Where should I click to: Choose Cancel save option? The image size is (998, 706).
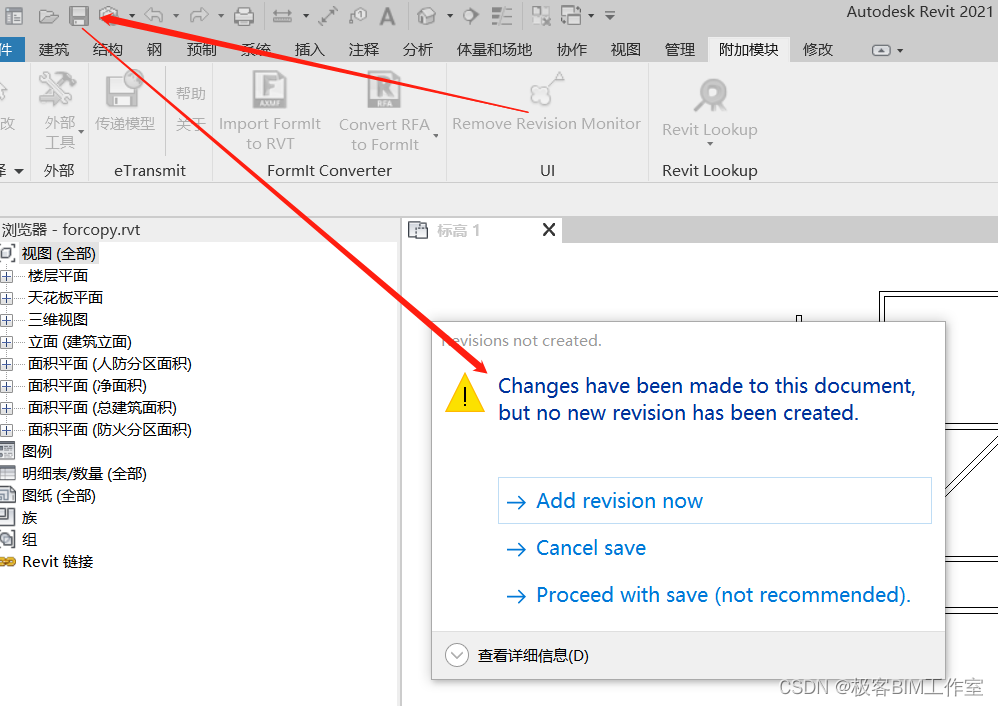tap(591, 548)
